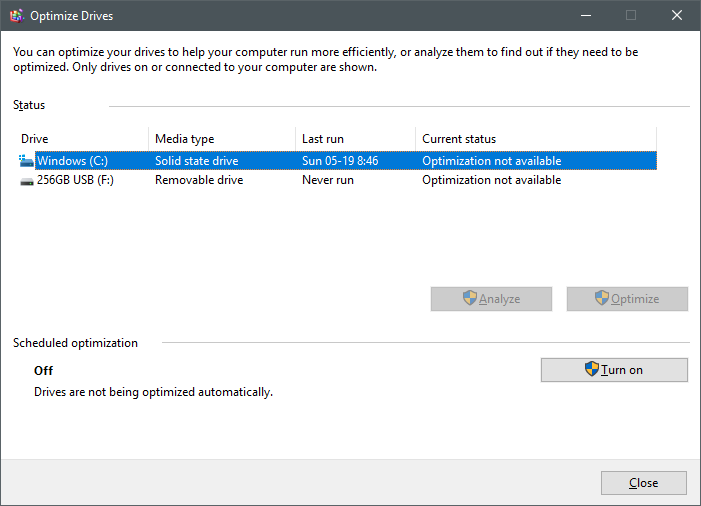Sort by the Last run column header
This screenshot has width=701, height=506.
pyautogui.click(x=354, y=139)
